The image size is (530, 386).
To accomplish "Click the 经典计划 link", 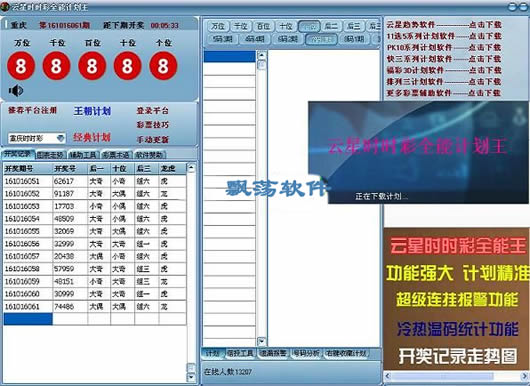I will [x=92, y=137].
